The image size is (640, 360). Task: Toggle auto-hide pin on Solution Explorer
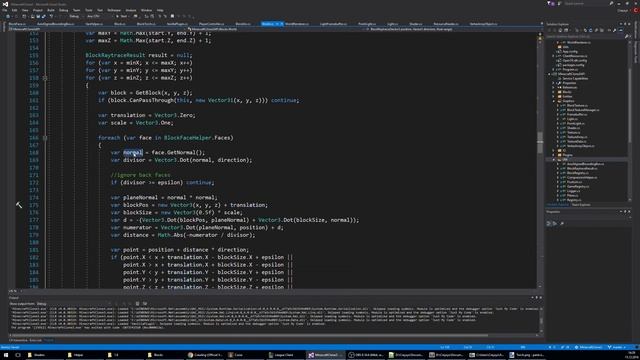(625, 24)
